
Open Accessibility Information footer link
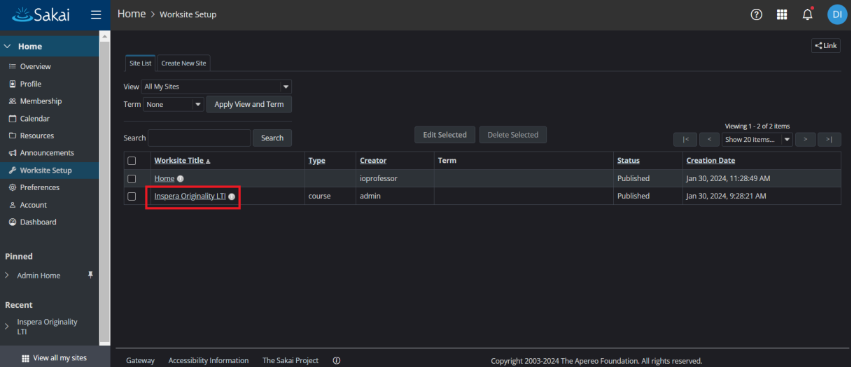(x=208, y=360)
